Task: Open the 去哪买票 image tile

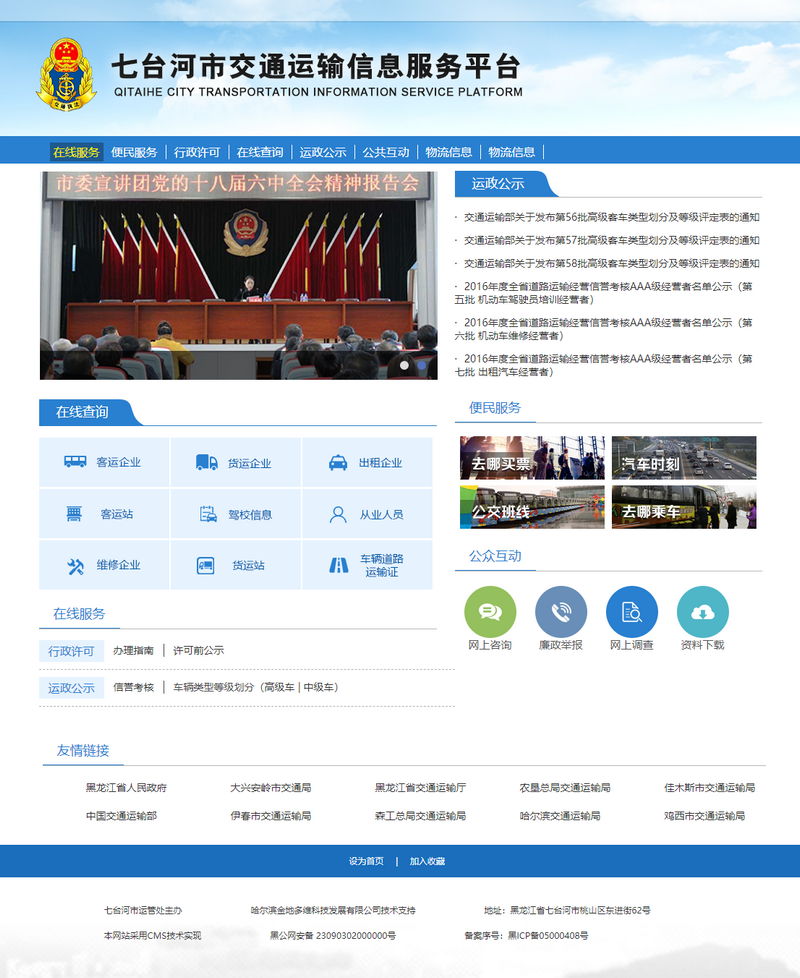Action: point(532,457)
